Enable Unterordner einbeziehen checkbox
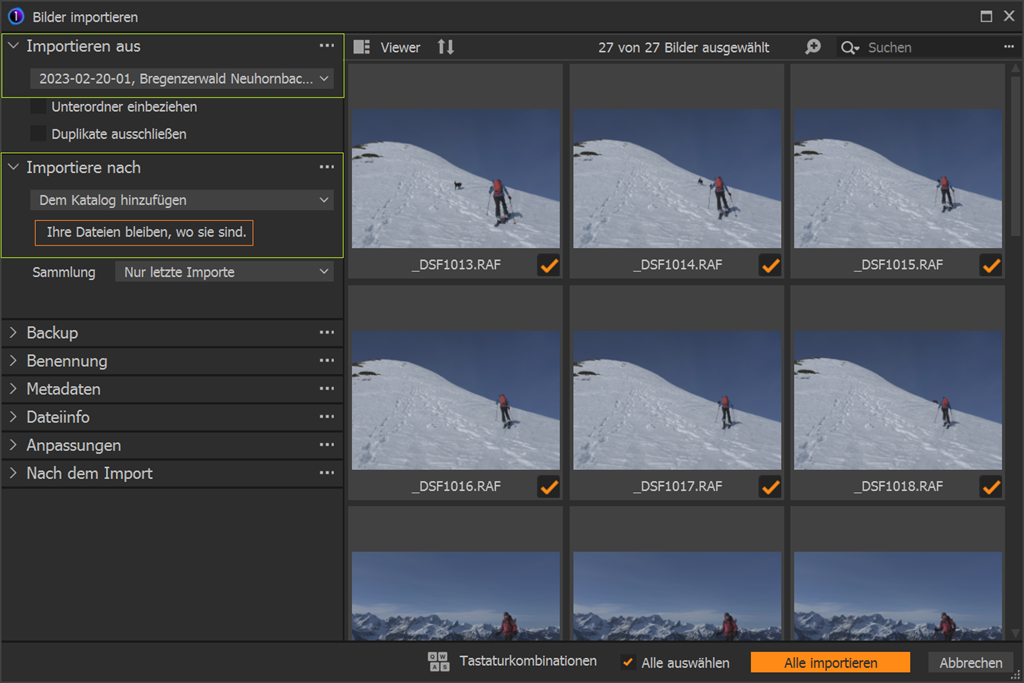 (39, 107)
